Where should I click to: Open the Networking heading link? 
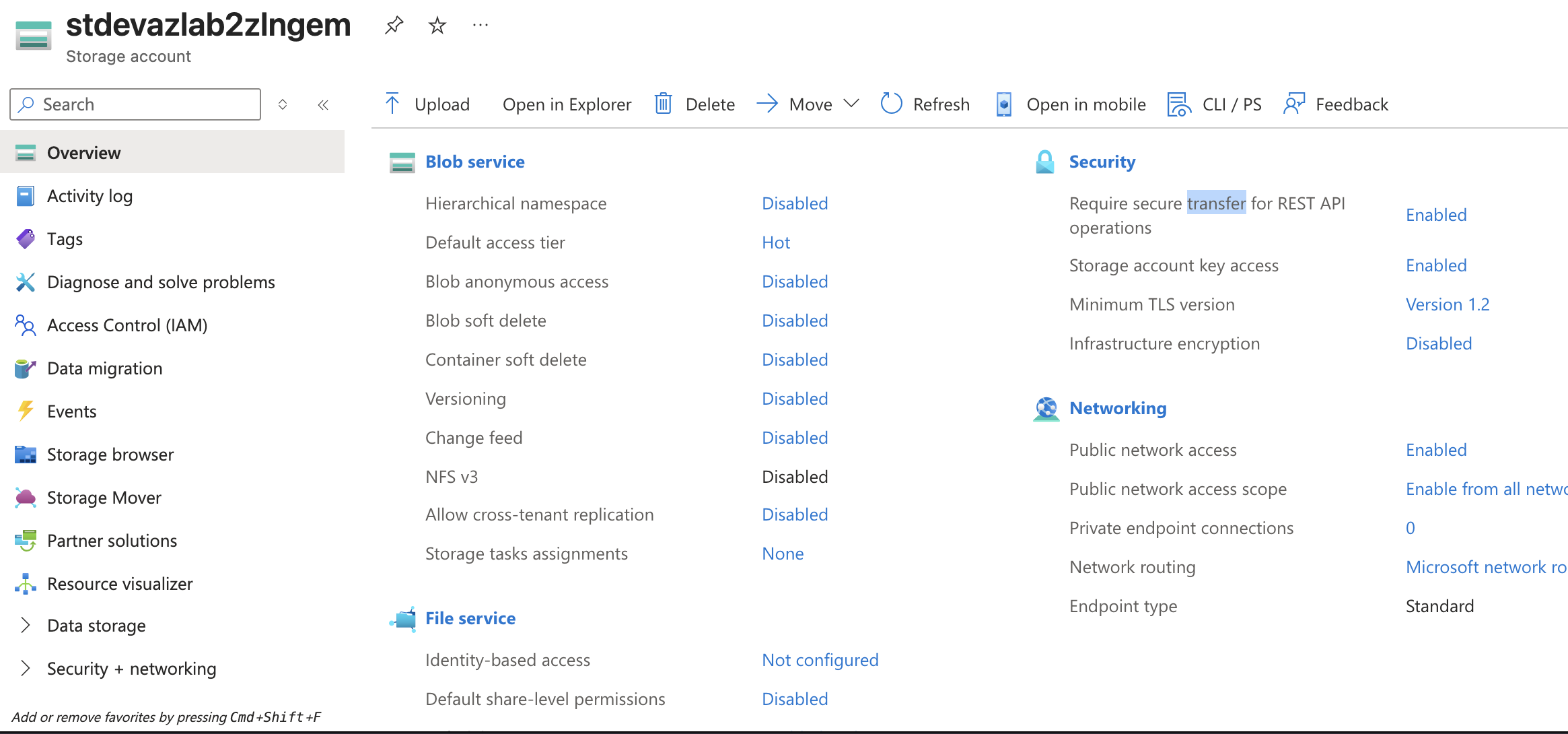[1118, 408]
